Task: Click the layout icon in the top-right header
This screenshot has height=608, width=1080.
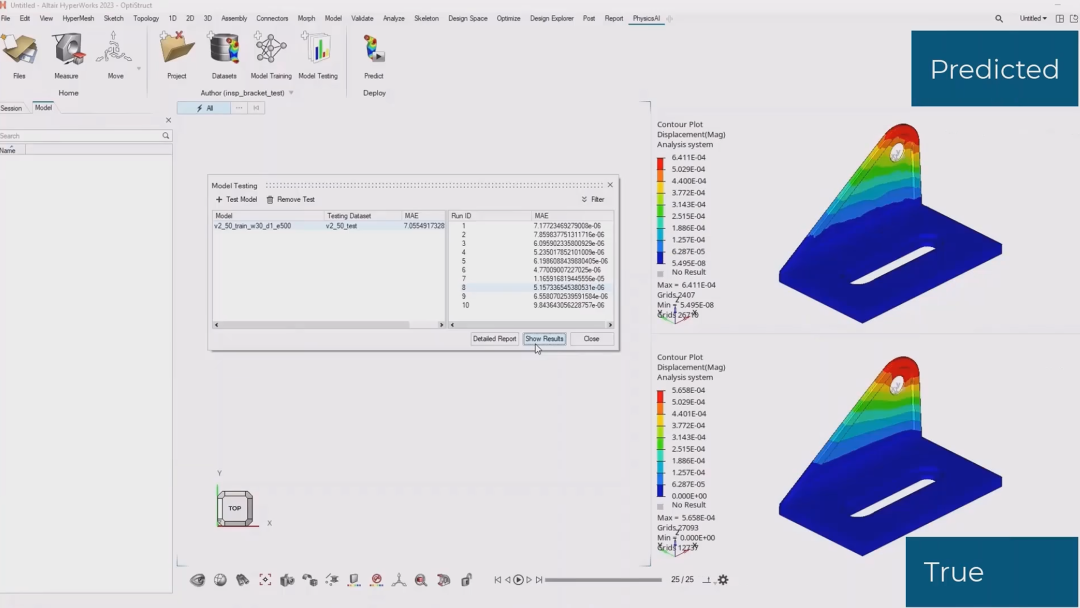Action: click(1059, 19)
